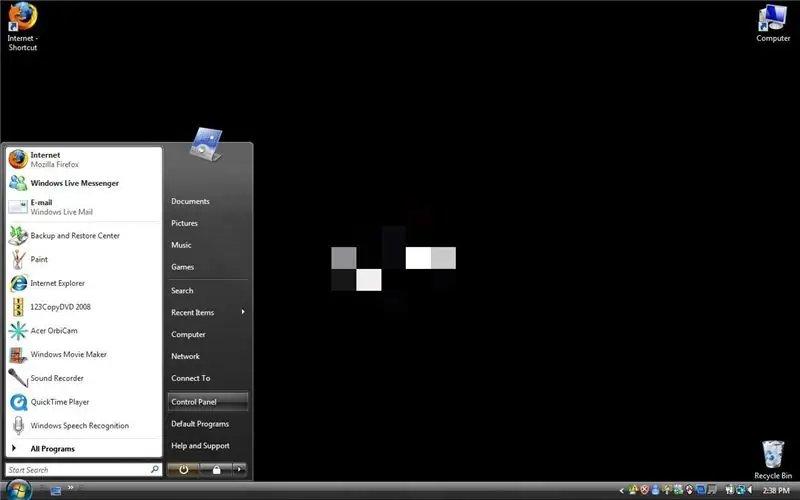
Task: Expand All Programs list
Action: click(84, 448)
